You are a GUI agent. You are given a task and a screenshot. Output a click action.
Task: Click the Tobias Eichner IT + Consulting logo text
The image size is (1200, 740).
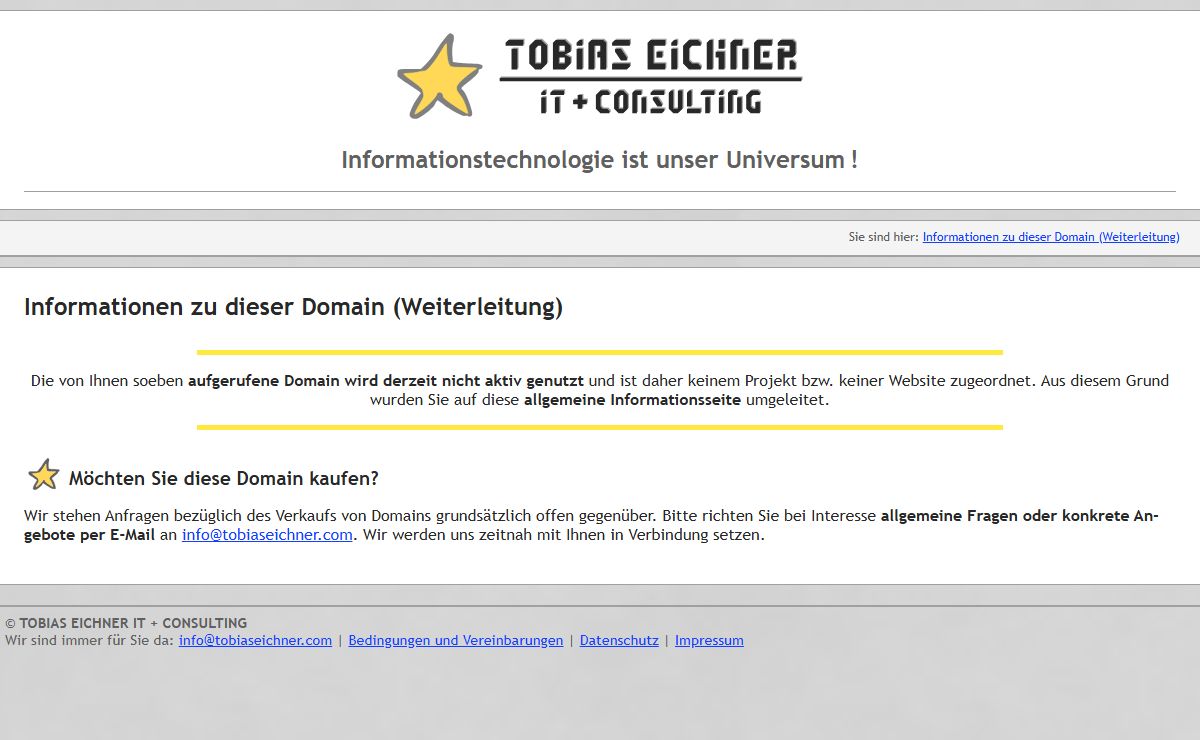[x=650, y=77]
